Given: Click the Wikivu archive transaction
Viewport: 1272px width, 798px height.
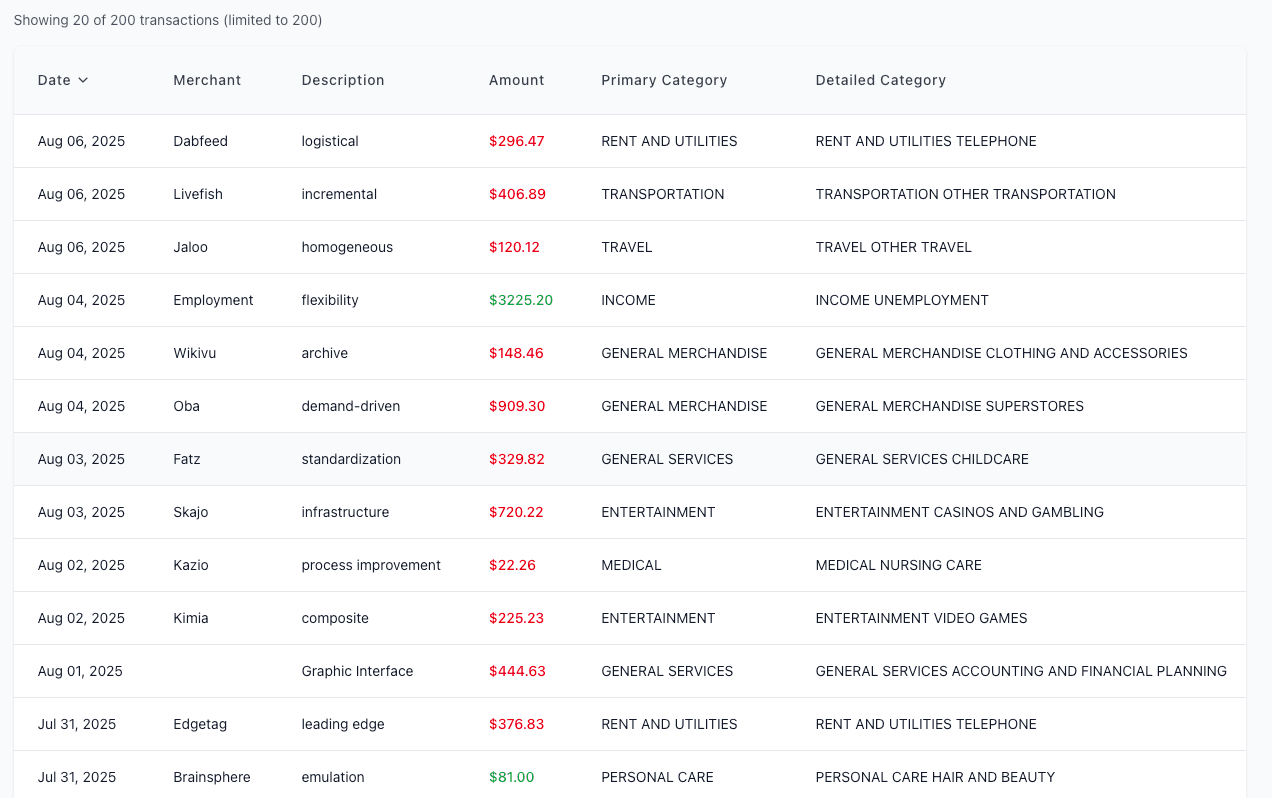Looking at the screenshot, I should (x=195, y=353).
